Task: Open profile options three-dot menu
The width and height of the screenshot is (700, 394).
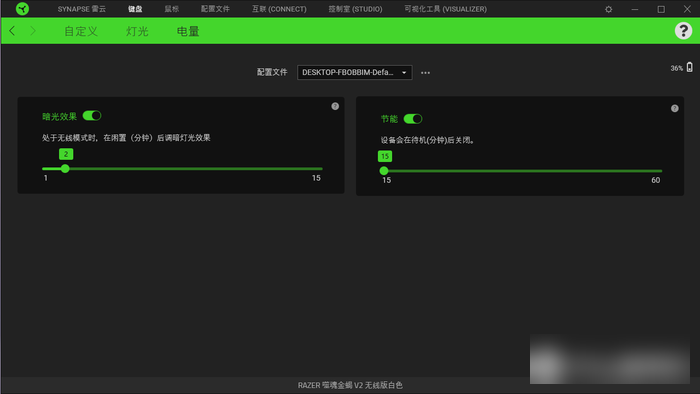Action: tap(425, 73)
